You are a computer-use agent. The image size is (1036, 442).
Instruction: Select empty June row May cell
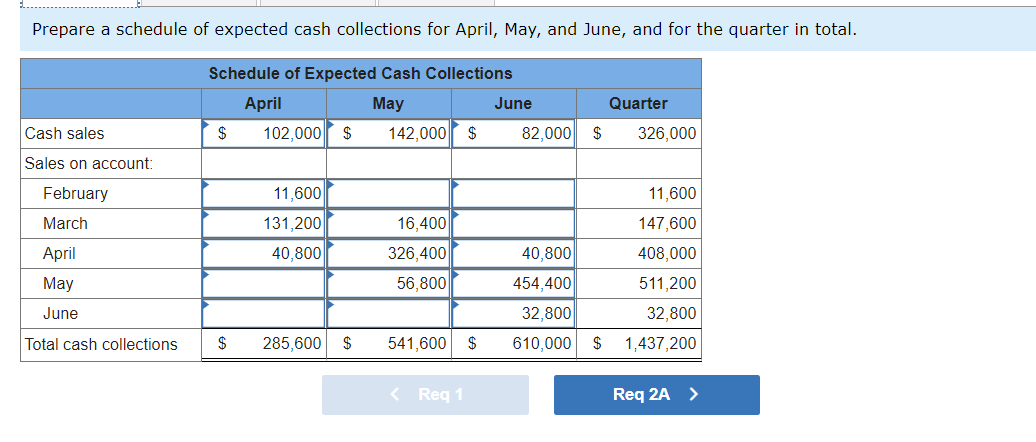point(388,313)
